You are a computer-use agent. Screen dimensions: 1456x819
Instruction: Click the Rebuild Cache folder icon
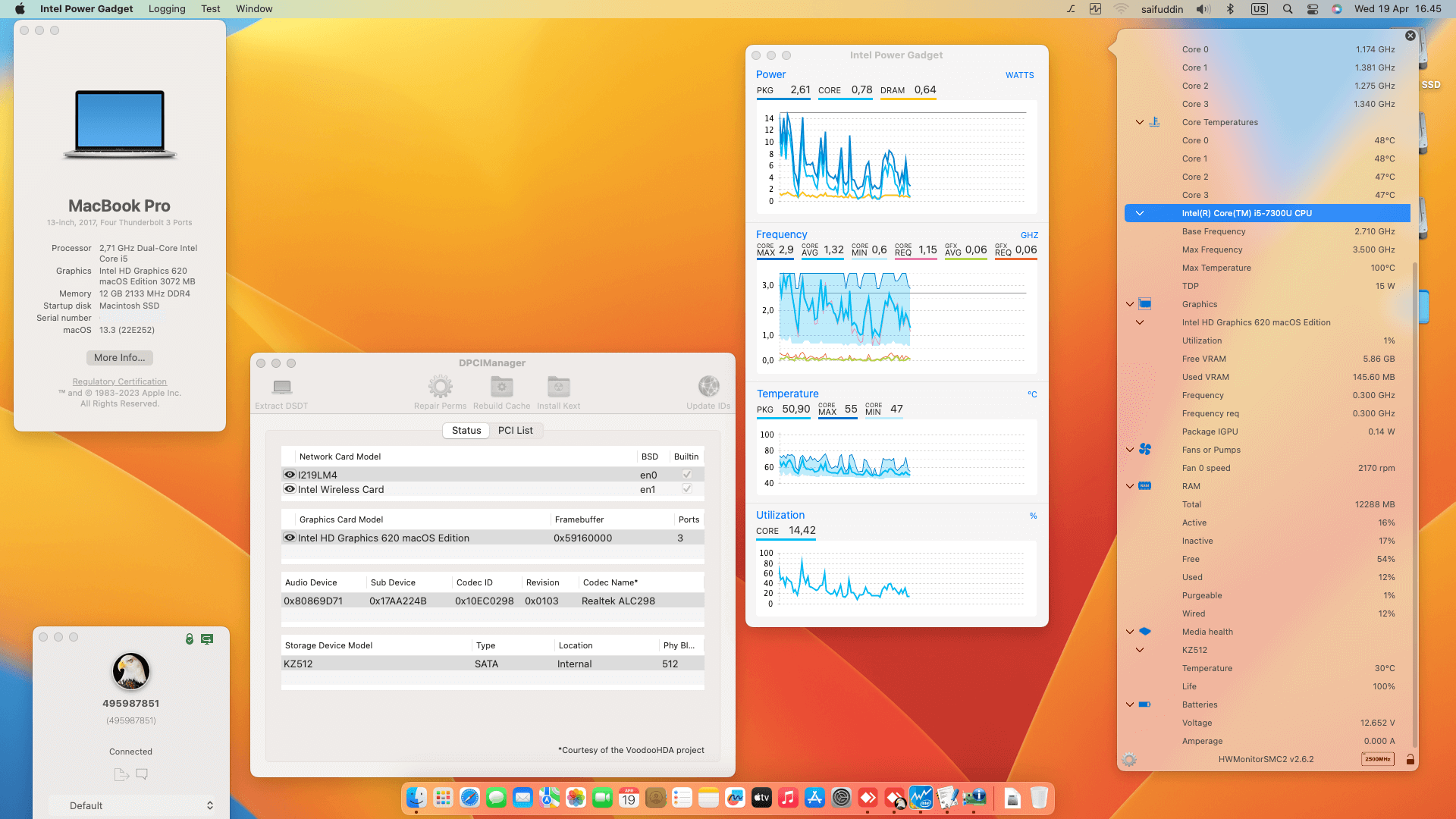(501, 387)
